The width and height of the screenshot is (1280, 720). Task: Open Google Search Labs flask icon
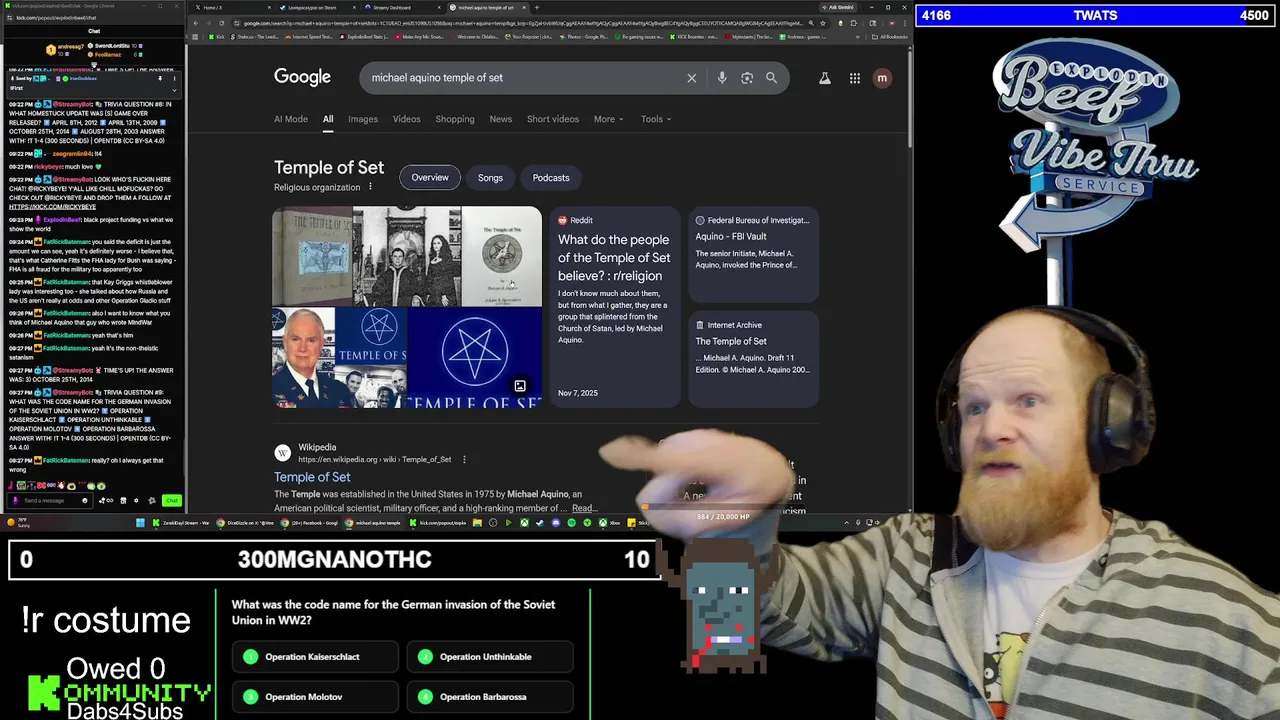coord(825,78)
